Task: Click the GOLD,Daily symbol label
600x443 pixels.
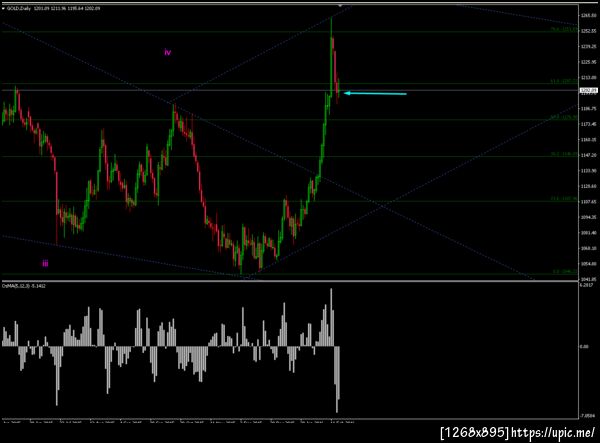Action: [19, 8]
